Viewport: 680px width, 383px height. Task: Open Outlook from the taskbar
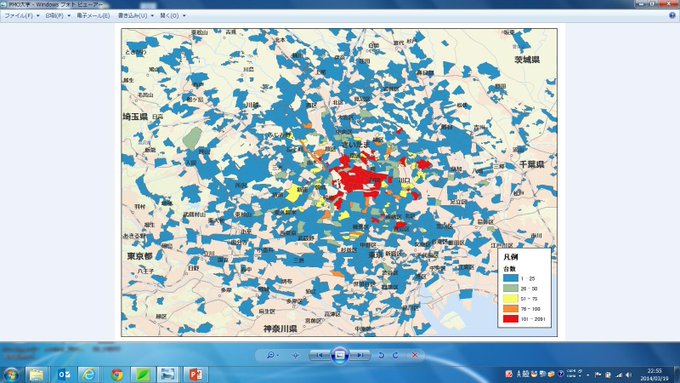[64, 374]
